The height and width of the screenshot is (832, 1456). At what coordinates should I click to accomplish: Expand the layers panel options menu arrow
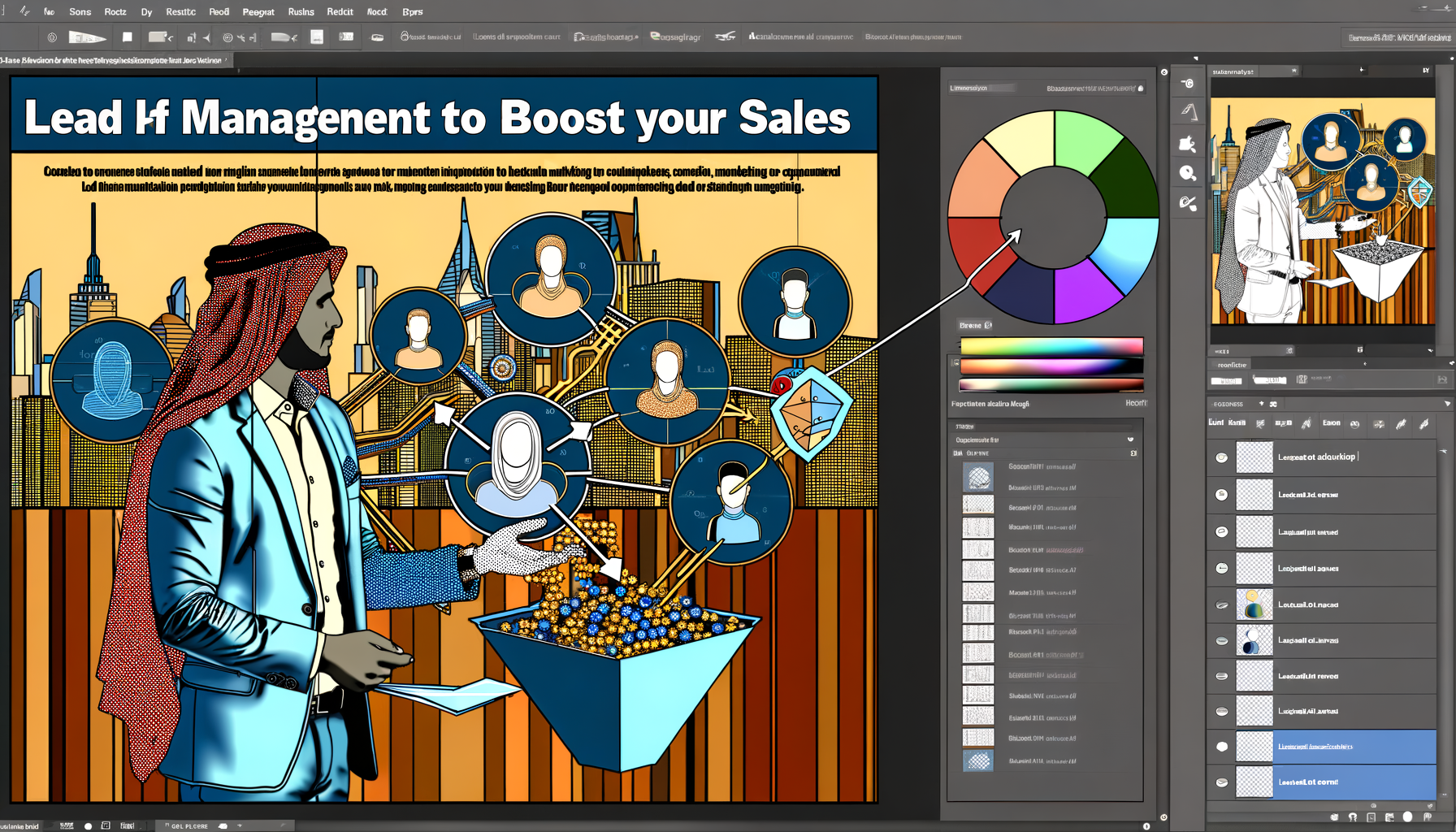pos(1447,404)
